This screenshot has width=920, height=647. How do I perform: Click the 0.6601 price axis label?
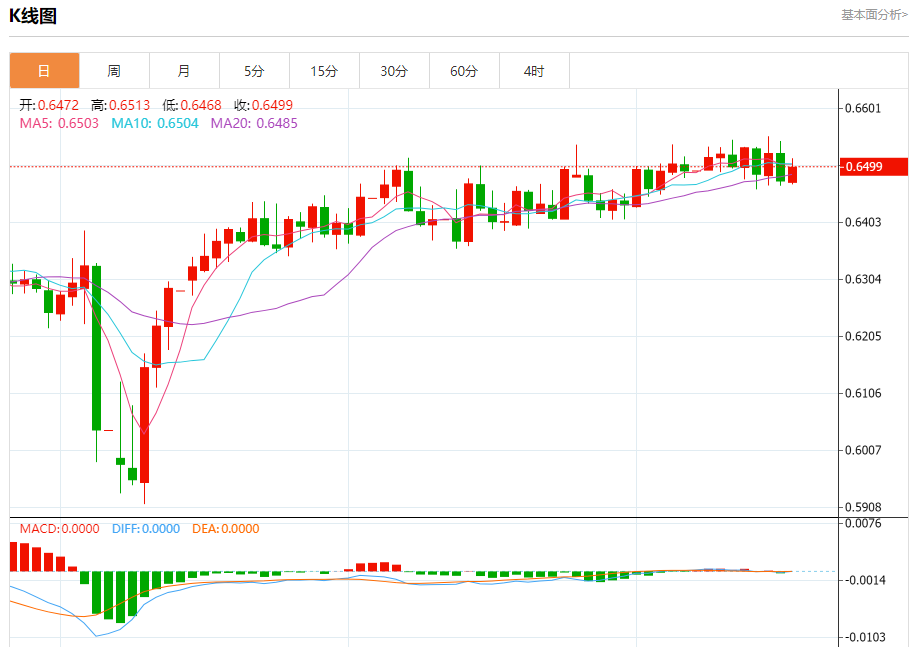pyautogui.click(x=862, y=109)
